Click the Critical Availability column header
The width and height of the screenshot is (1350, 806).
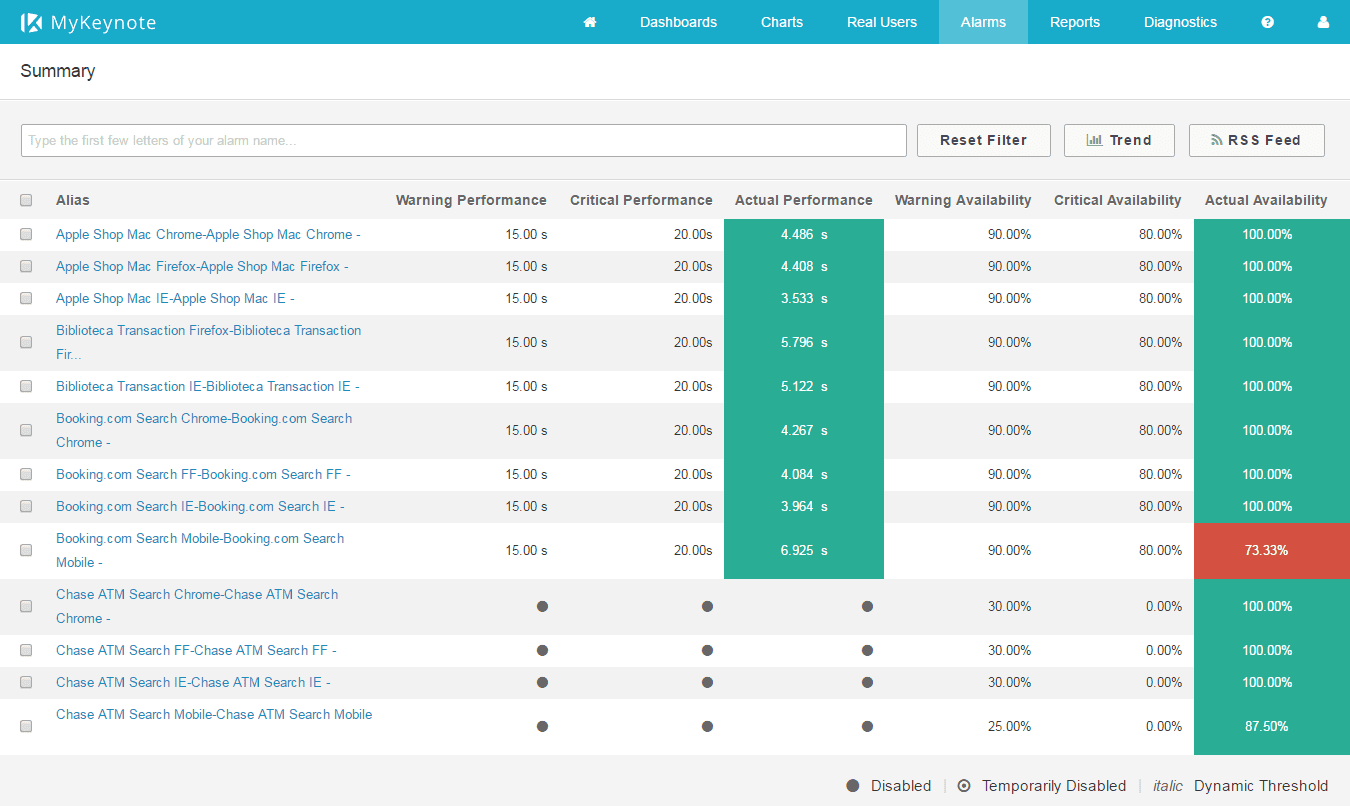pyautogui.click(x=1118, y=200)
